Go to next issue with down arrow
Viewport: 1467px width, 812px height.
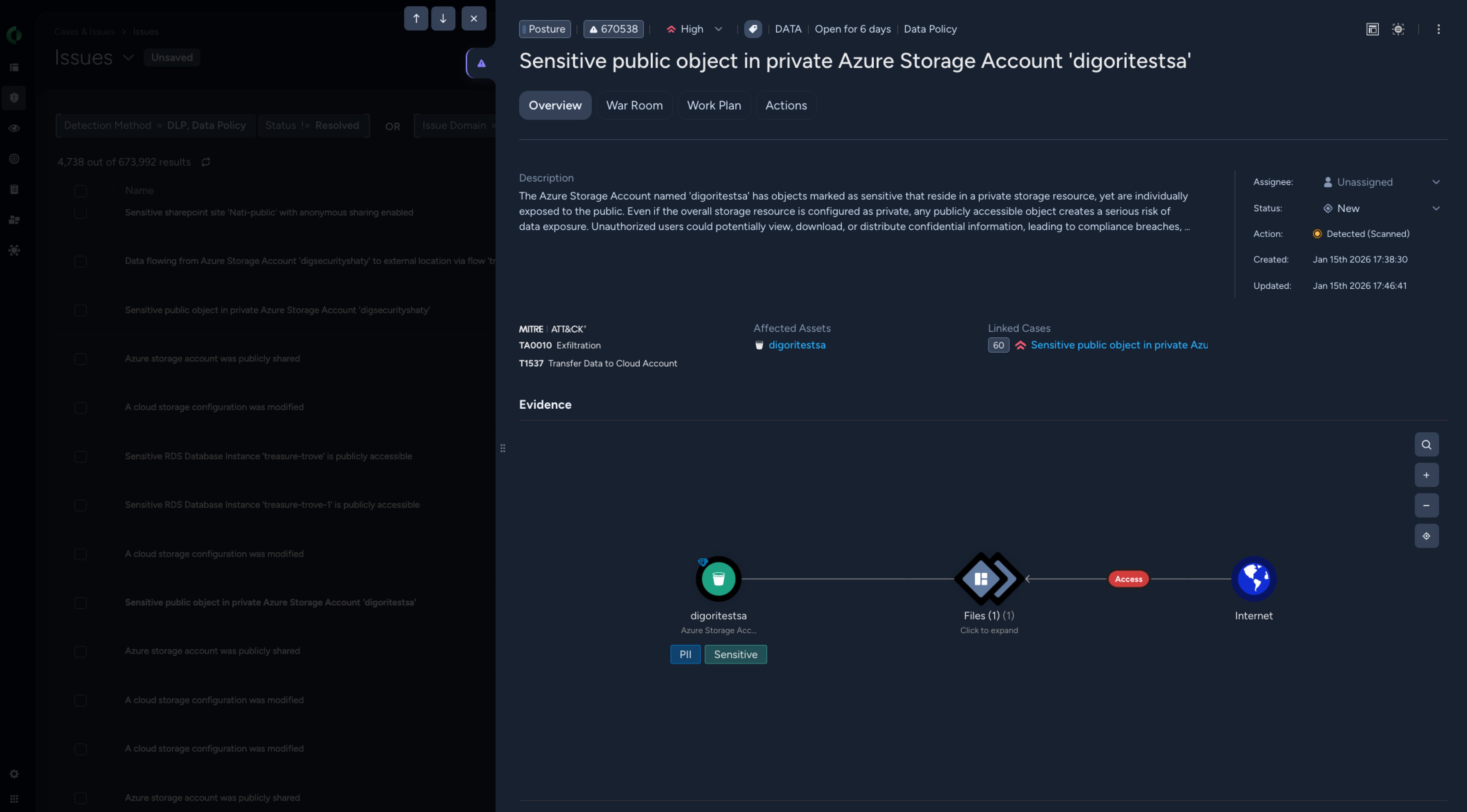point(442,18)
